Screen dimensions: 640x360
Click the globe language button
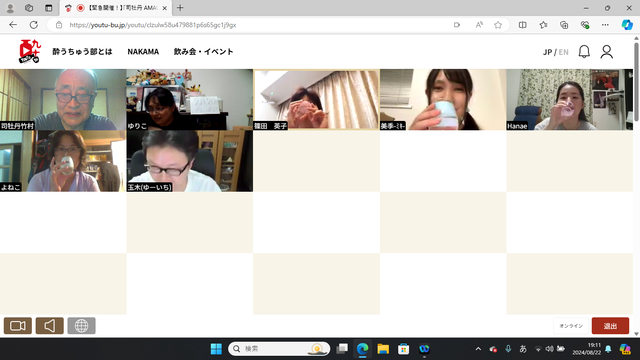click(82, 326)
